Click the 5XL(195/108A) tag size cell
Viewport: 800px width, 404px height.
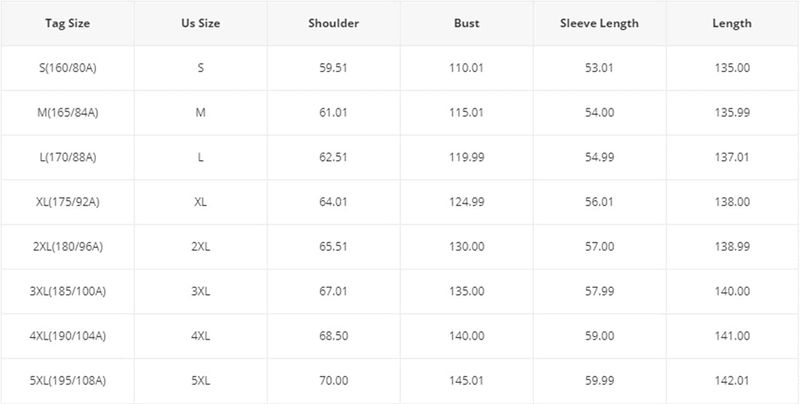pyautogui.click(x=68, y=380)
